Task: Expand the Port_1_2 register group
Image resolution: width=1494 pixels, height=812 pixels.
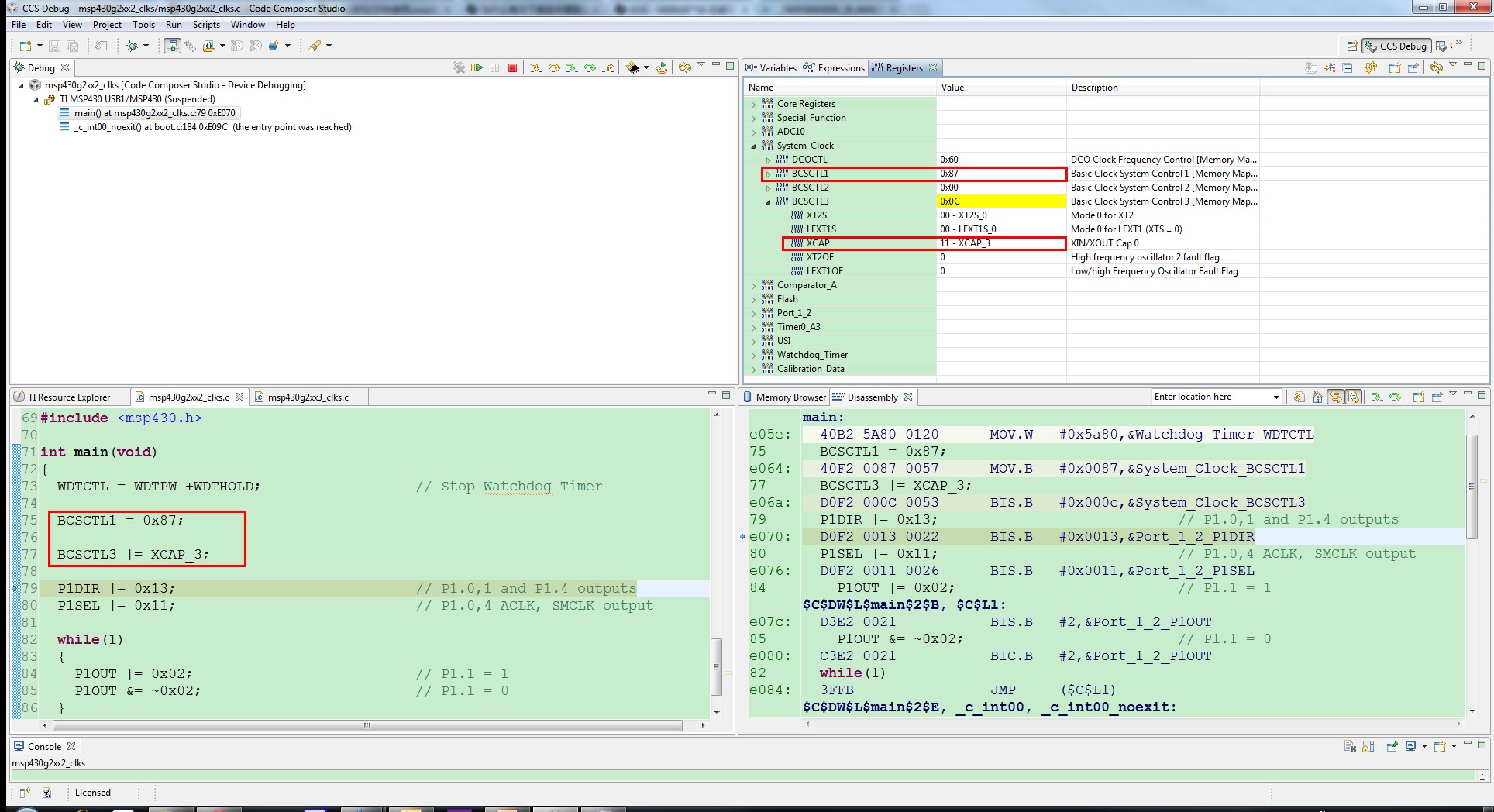Action: click(753, 313)
